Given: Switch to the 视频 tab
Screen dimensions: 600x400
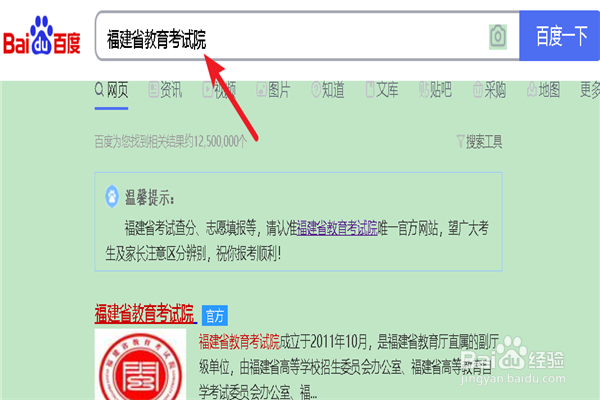Looking at the screenshot, I should (219, 90).
